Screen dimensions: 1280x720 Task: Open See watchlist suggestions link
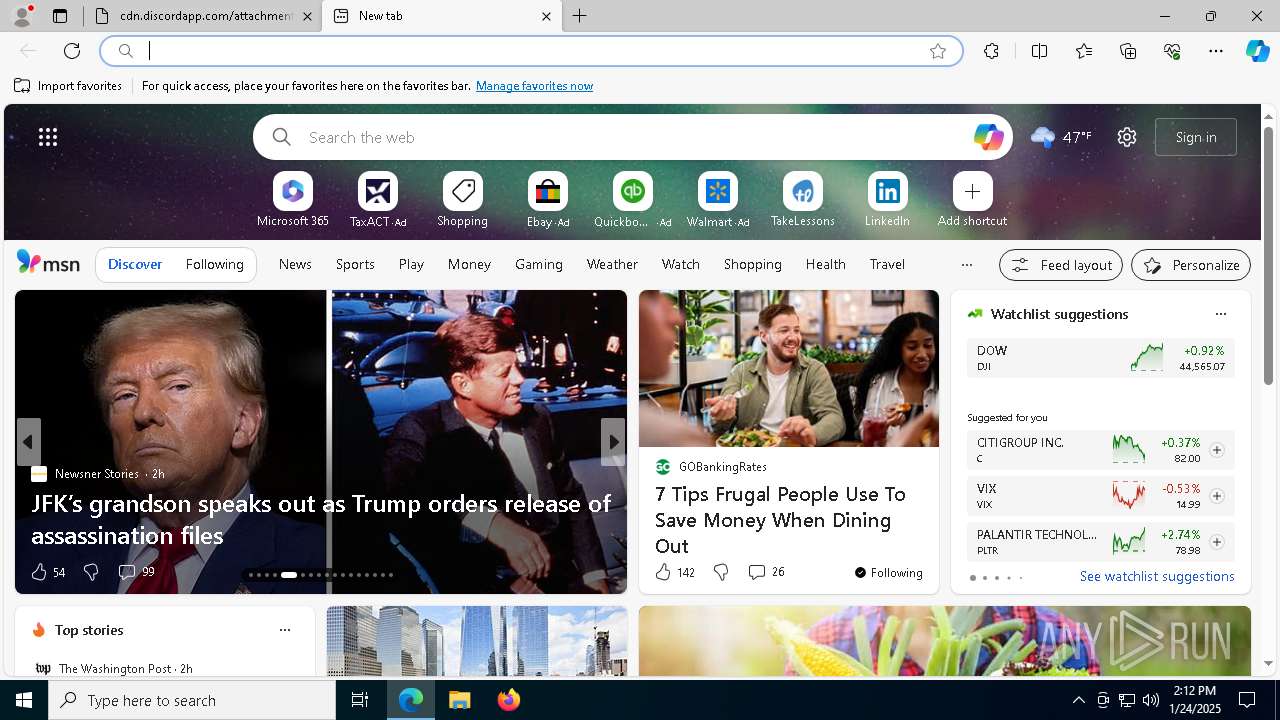coord(1157,576)
